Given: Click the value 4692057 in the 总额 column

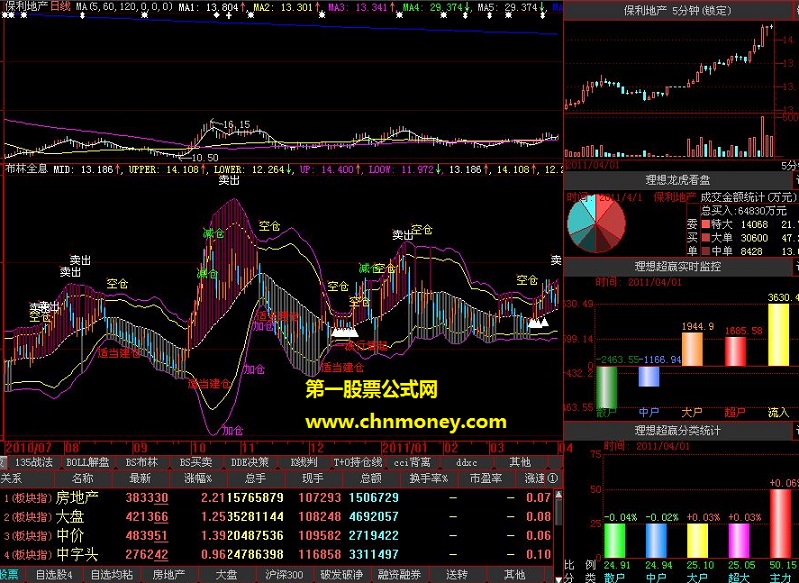Looking at the screenshot, I should [374, 517].
